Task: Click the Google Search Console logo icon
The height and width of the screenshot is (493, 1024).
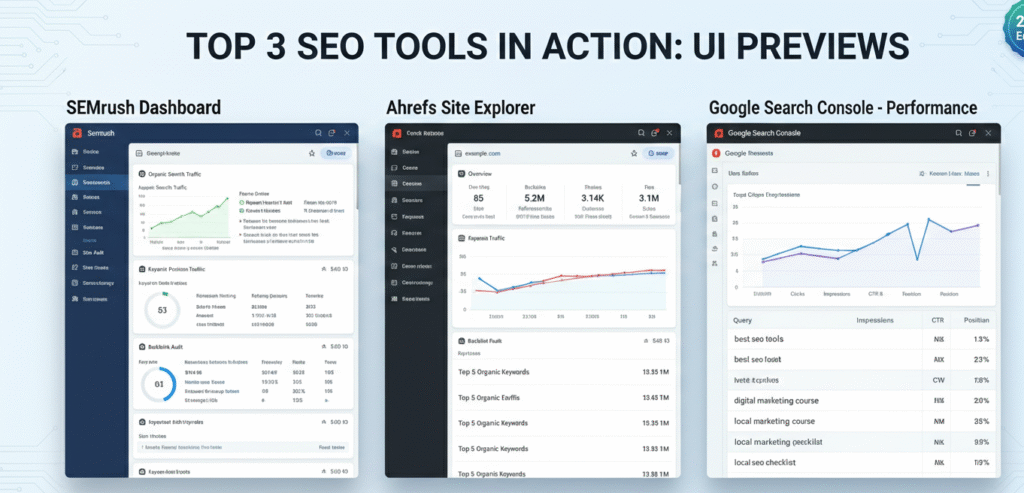Action: 718,133
